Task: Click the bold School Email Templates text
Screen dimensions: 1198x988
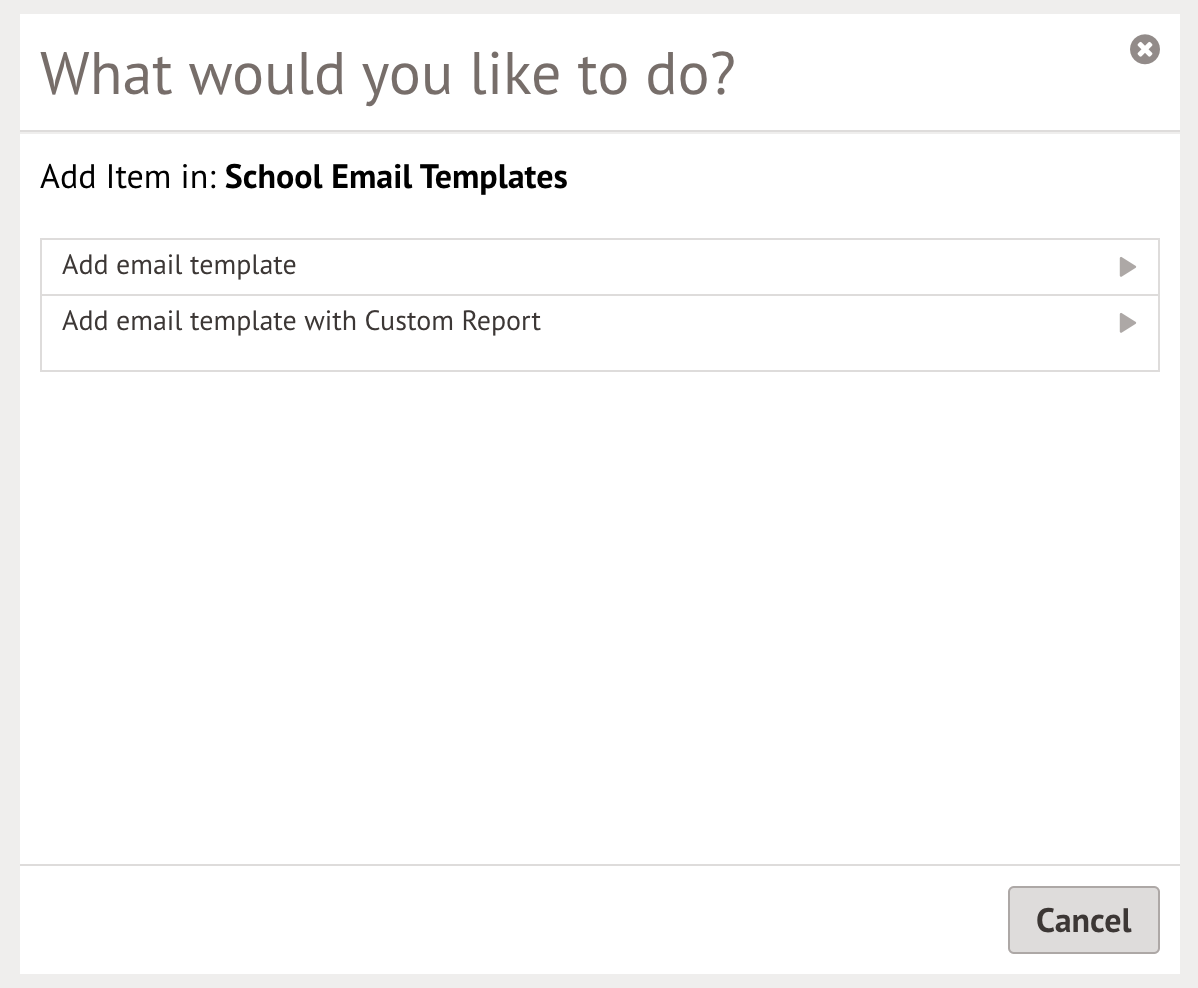Action: click(x=396, y=178)
